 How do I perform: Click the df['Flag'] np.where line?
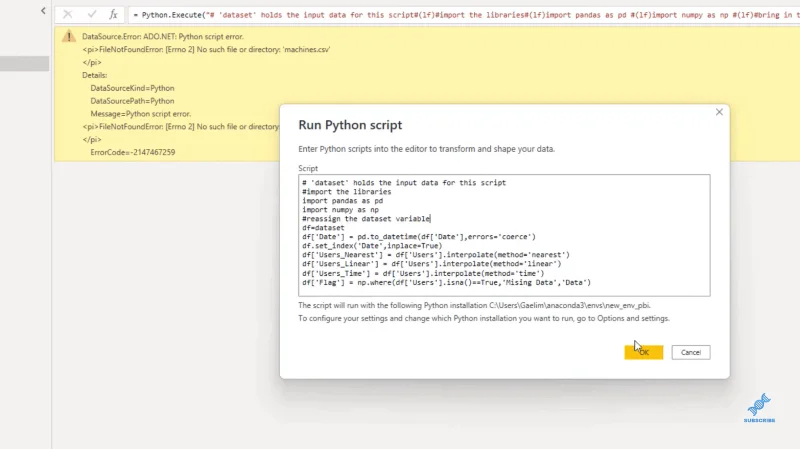click(446, 282)
